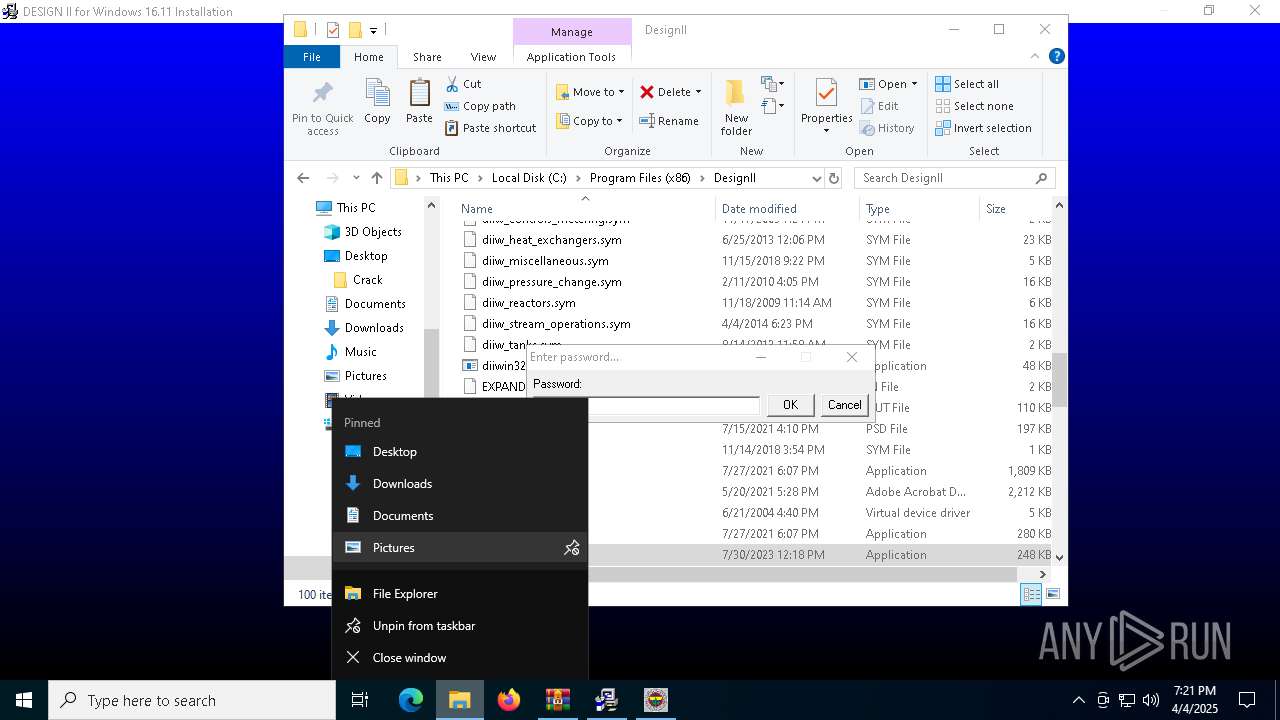Open Firefox from the taskbar
This screenshot has width=1280, height=720.
coord(509,700)
